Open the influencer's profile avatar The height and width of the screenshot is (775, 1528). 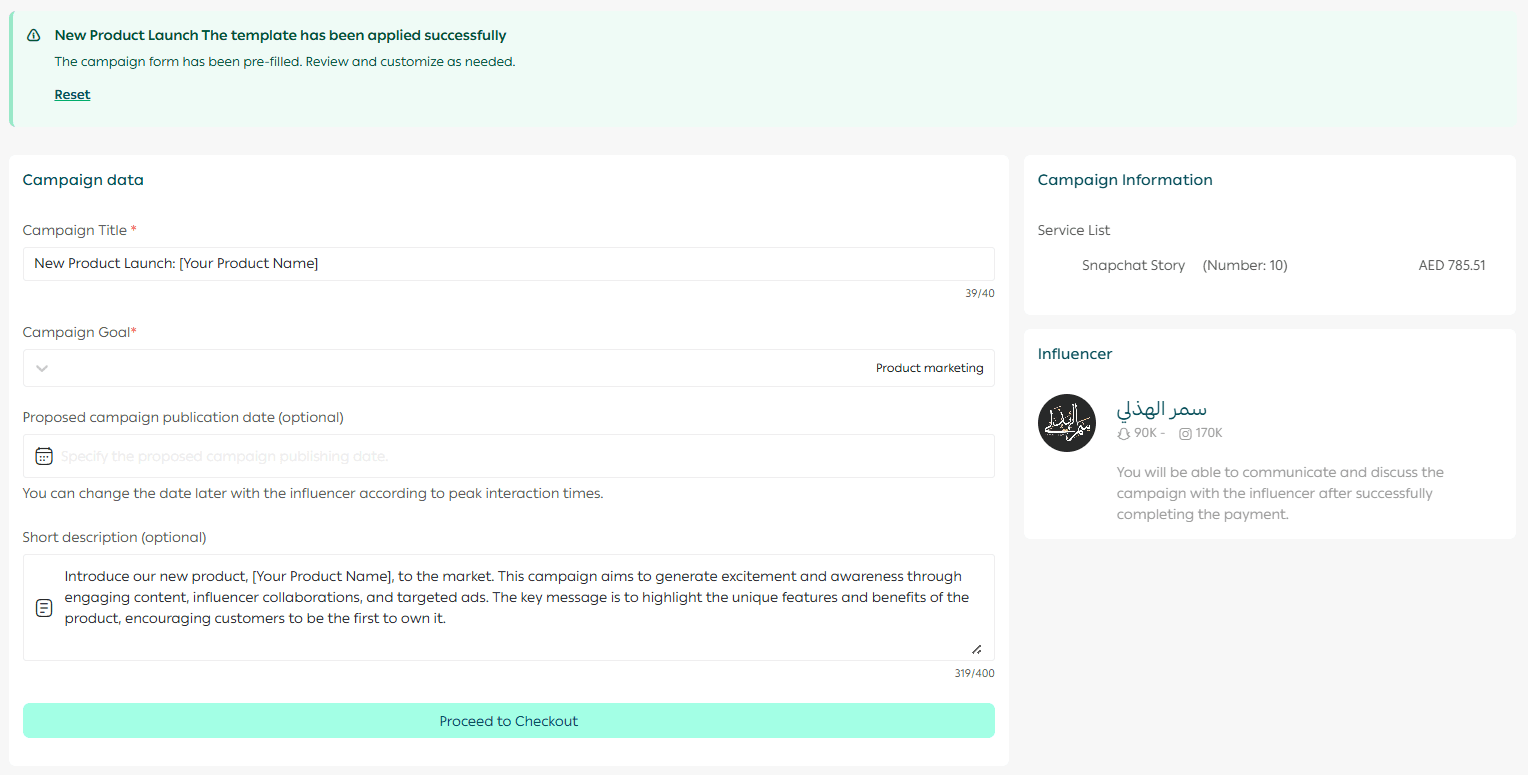[1067, 423]
